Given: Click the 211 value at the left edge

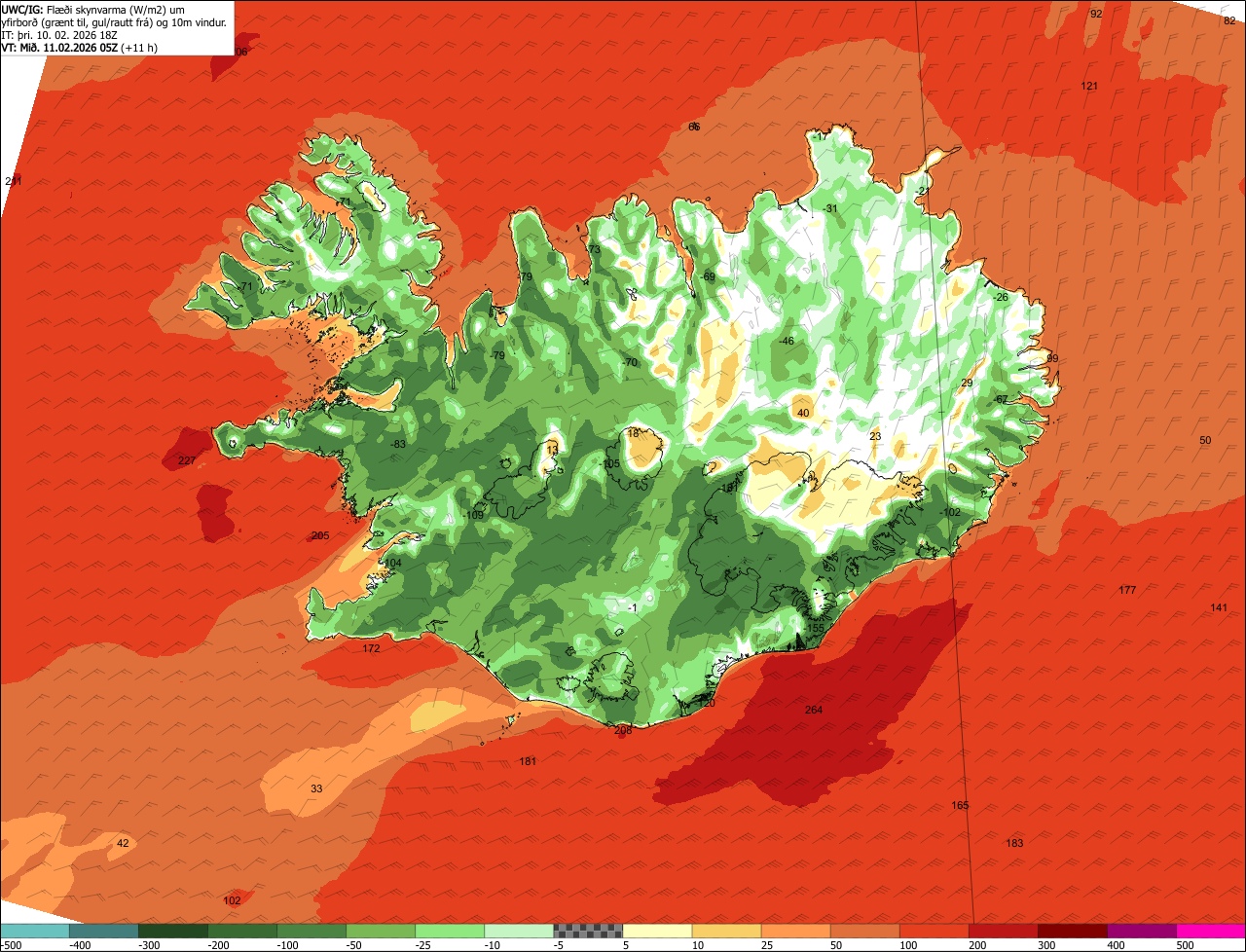Looking at the screenshot, I should click(14, 181).
